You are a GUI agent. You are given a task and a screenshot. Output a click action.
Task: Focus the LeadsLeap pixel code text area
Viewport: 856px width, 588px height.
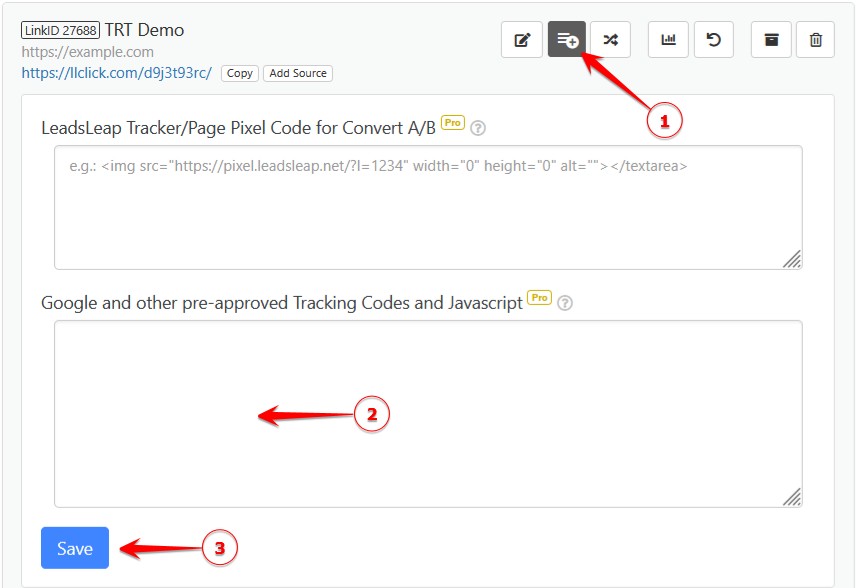pos(427,207)
